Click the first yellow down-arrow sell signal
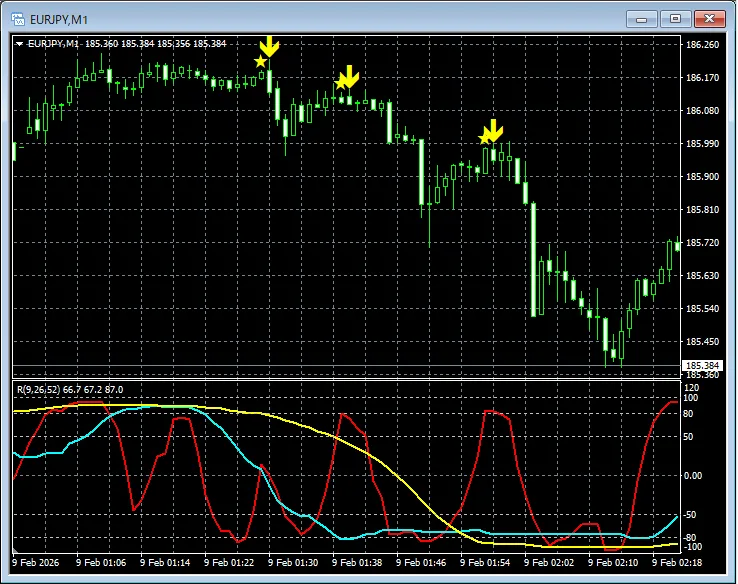The image size is (738, 584). pos(270,47)
